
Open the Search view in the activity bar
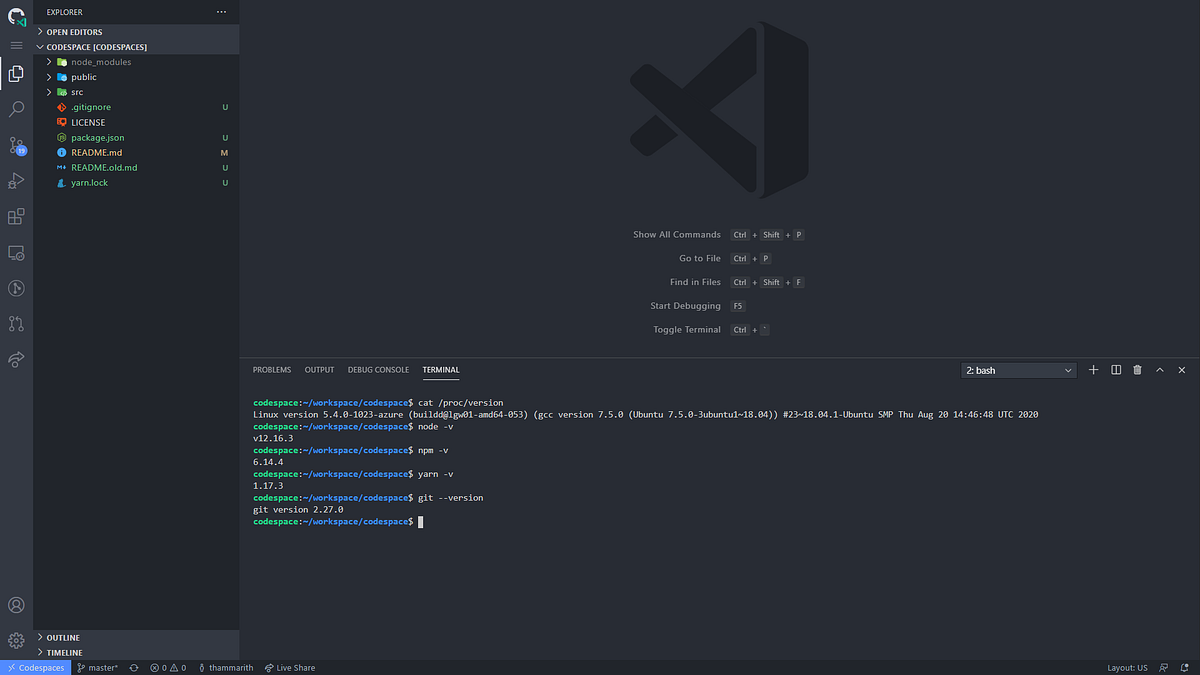[16, 109]
